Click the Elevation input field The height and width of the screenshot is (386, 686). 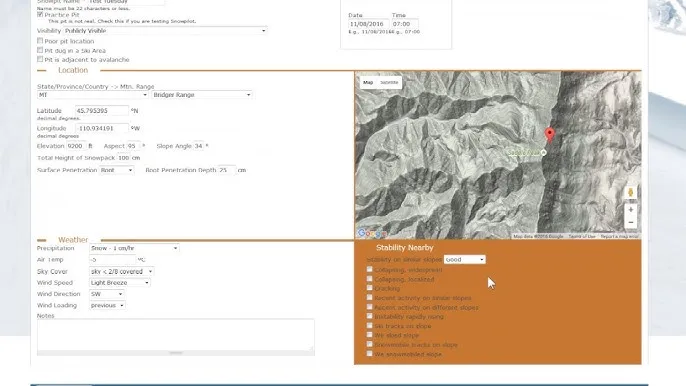(76, 146)
